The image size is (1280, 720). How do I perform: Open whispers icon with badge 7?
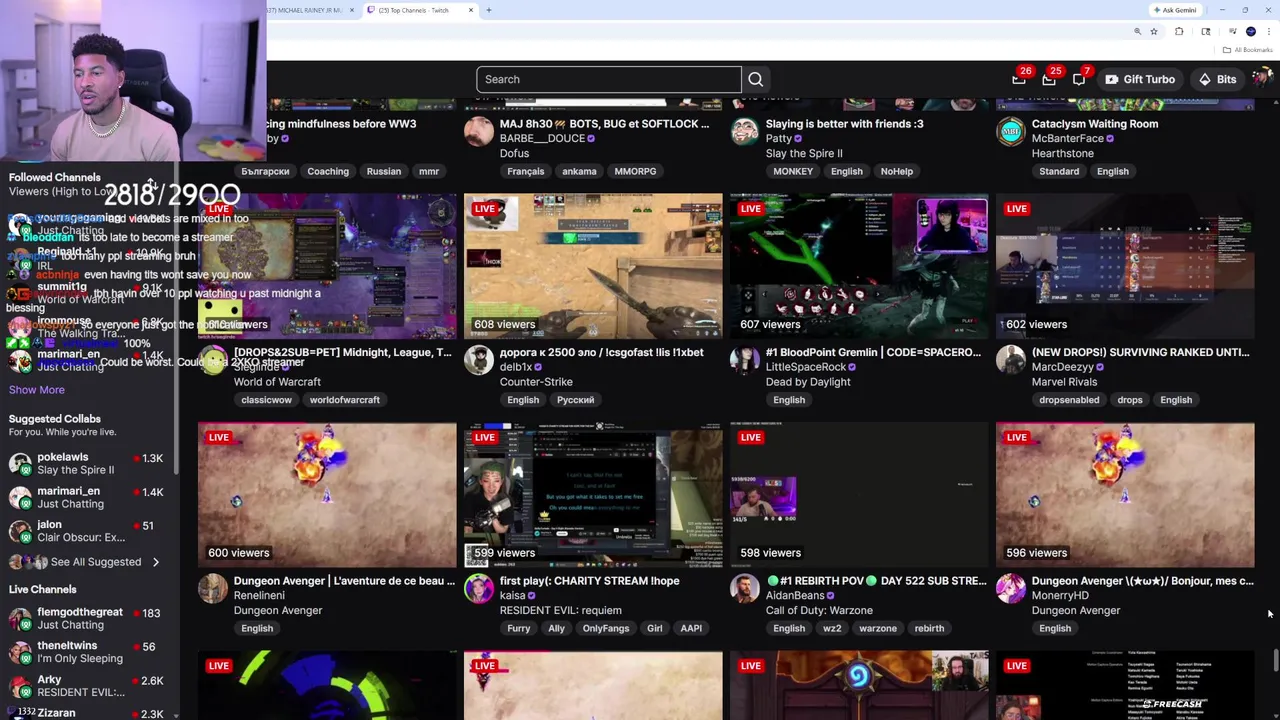(1079, 79)
